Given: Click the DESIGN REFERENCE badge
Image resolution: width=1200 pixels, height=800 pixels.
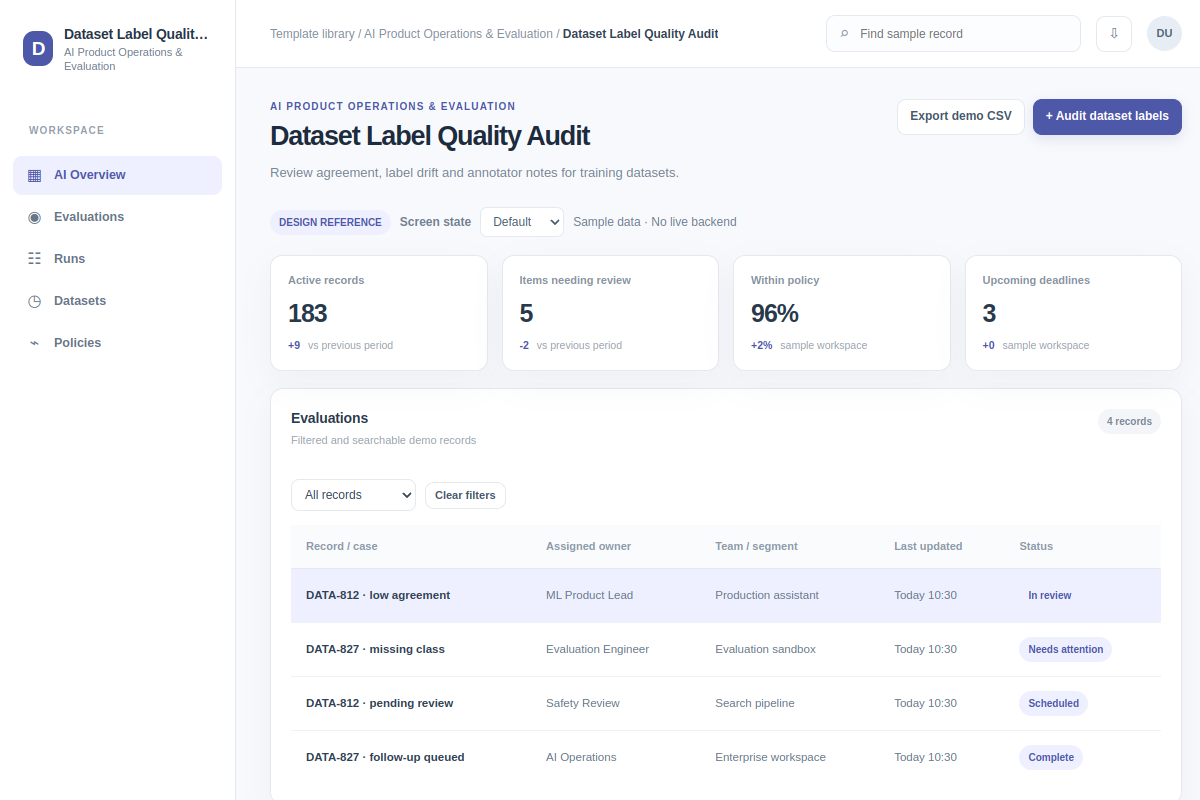Looking at the screenshot, I should pos(330,222).
